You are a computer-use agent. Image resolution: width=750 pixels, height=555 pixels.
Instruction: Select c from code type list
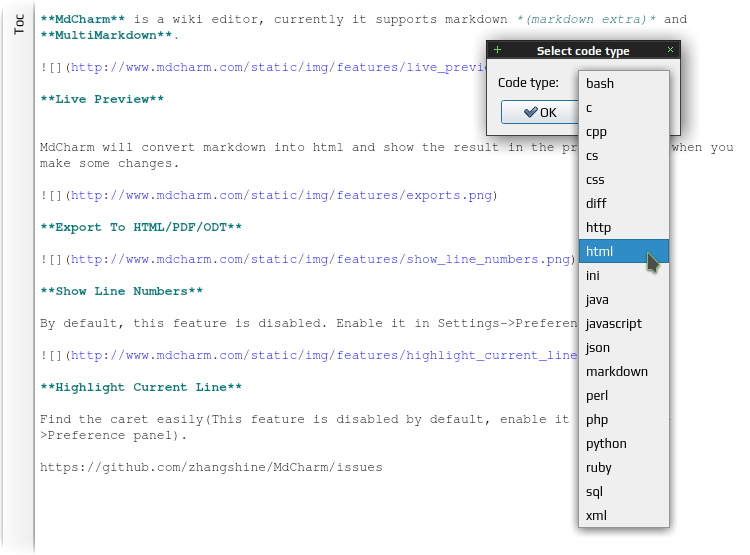(x=624, y=108)
